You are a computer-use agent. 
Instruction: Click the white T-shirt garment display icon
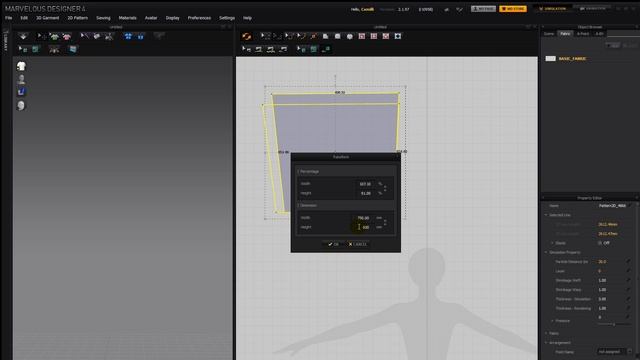pos(21,66)
